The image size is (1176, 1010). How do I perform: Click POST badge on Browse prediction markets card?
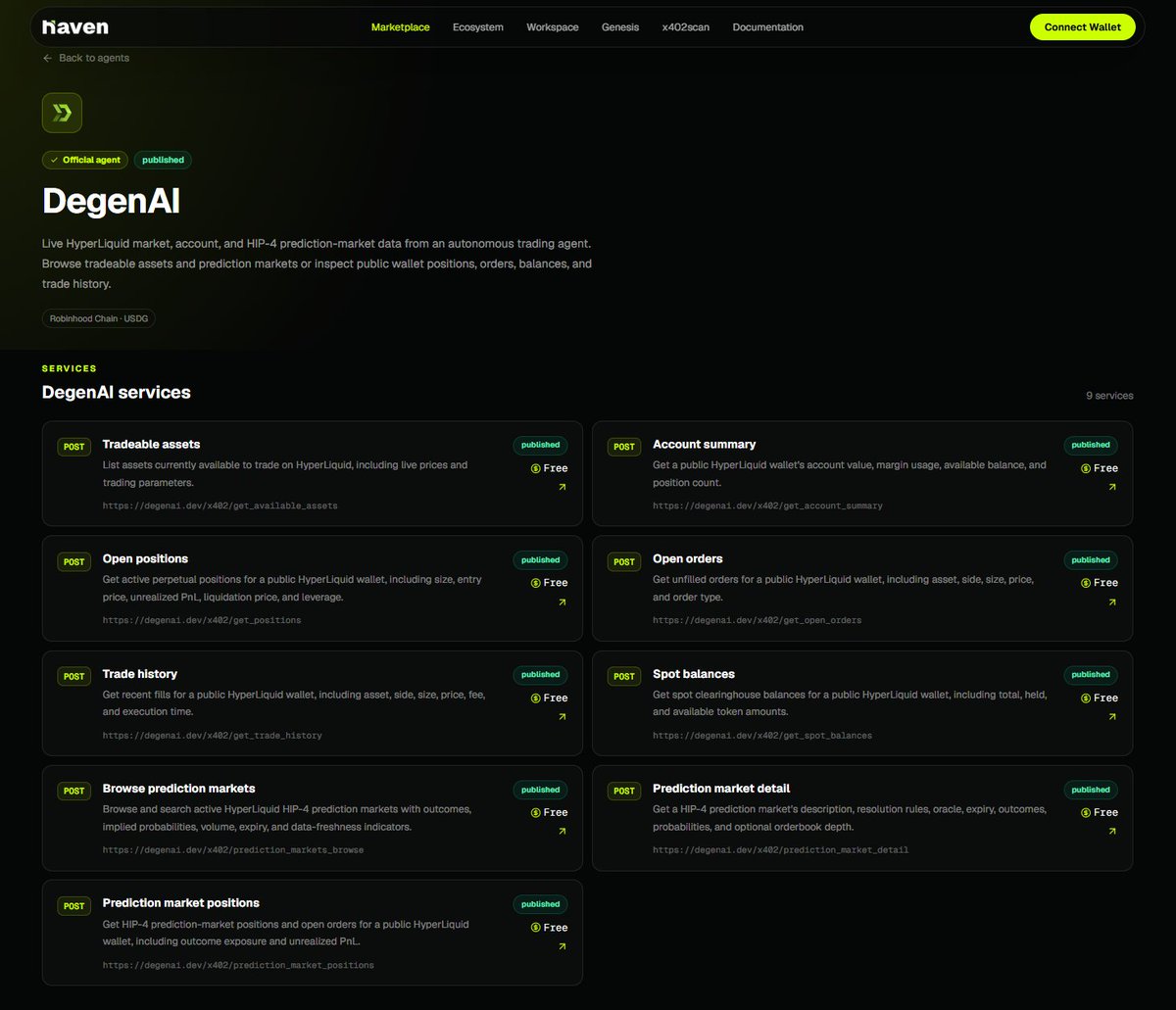[x=74, y=791]
